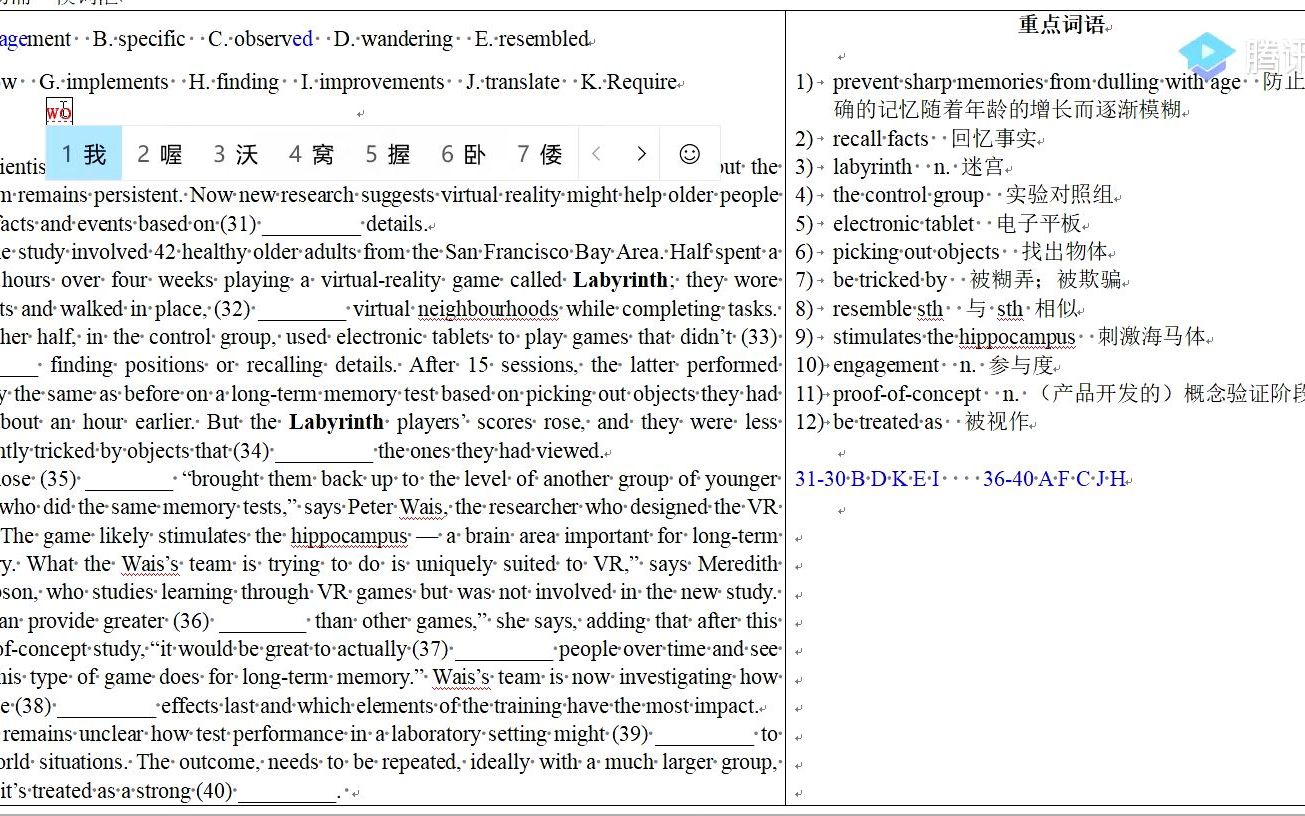Click the underlined word 'neighbourhoods'
The width and height of the screenshot is (1305, 816).
click(489, 309)
